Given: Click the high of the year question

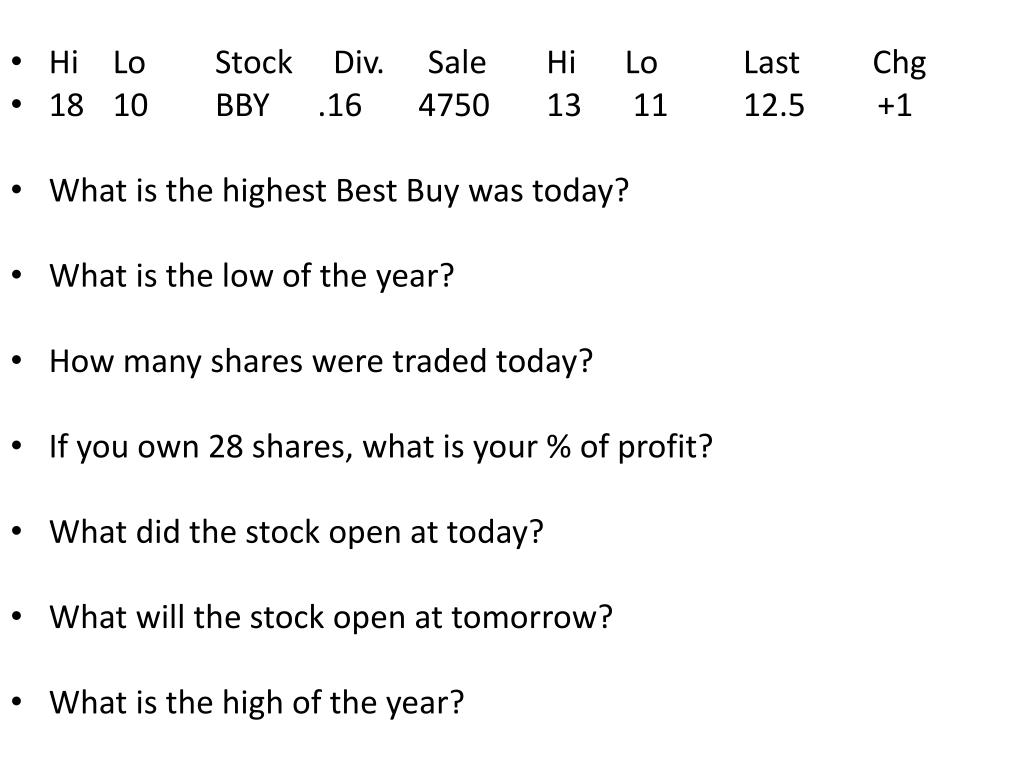Looking at the screenshot, I should click(x=257, y=703).
